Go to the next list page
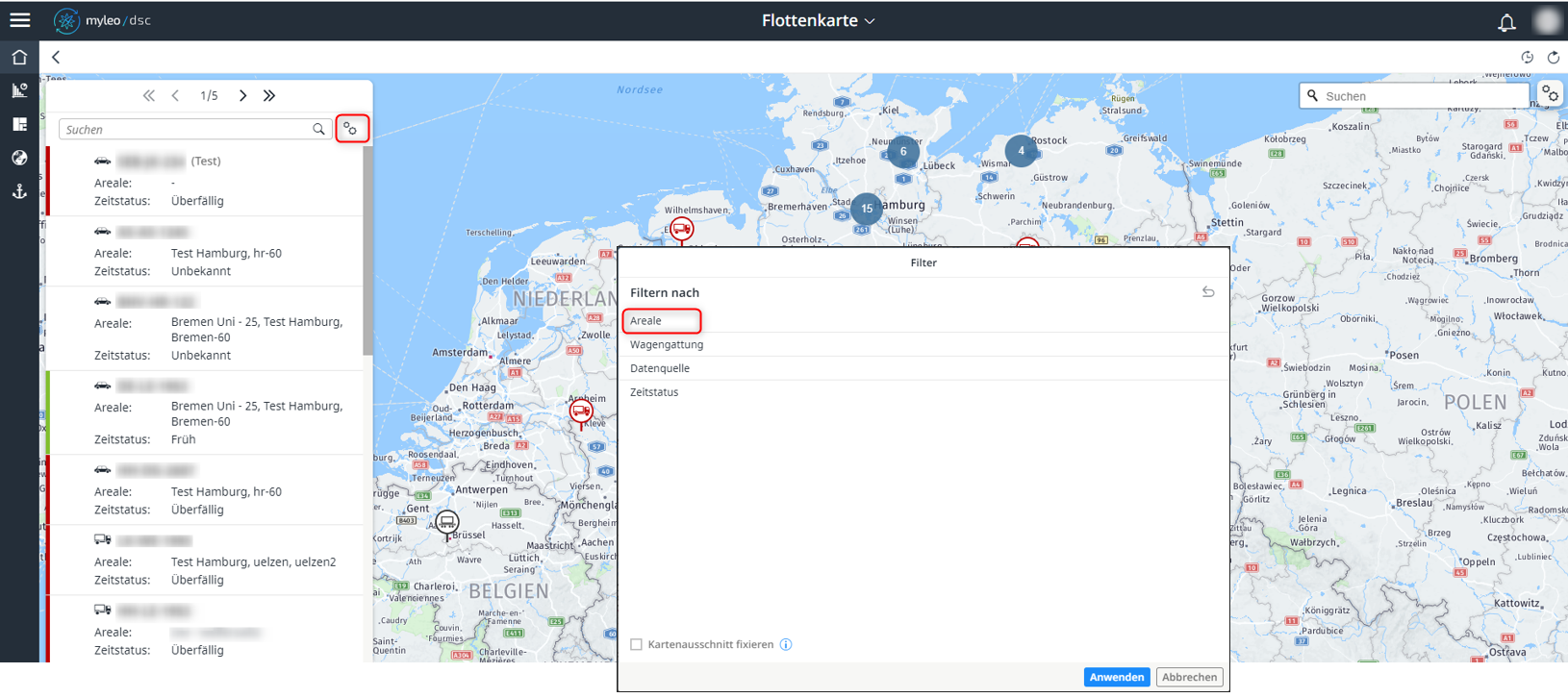The width and height of the screenshot is (1568, 698). 242,95
